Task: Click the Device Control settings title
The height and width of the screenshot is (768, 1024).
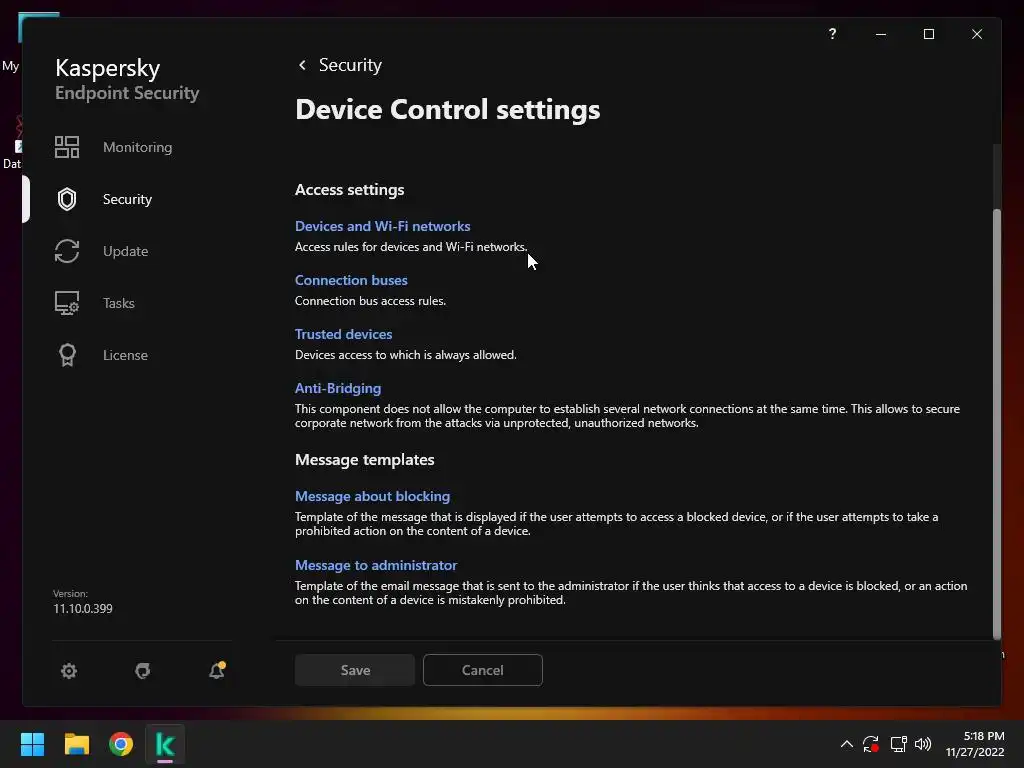Action: coord(447,110)
